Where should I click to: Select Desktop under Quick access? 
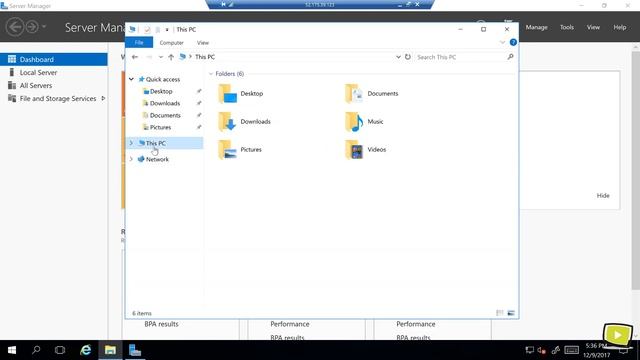pos(161,91)
